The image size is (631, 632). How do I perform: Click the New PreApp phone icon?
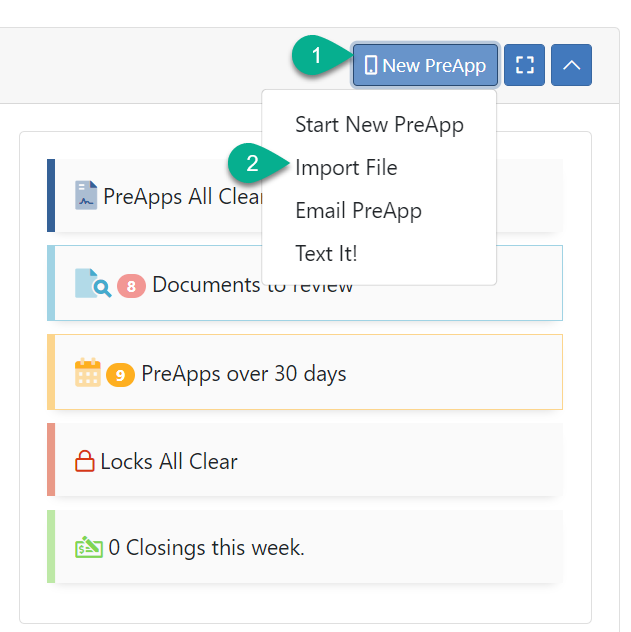click(x=371, y=66)
